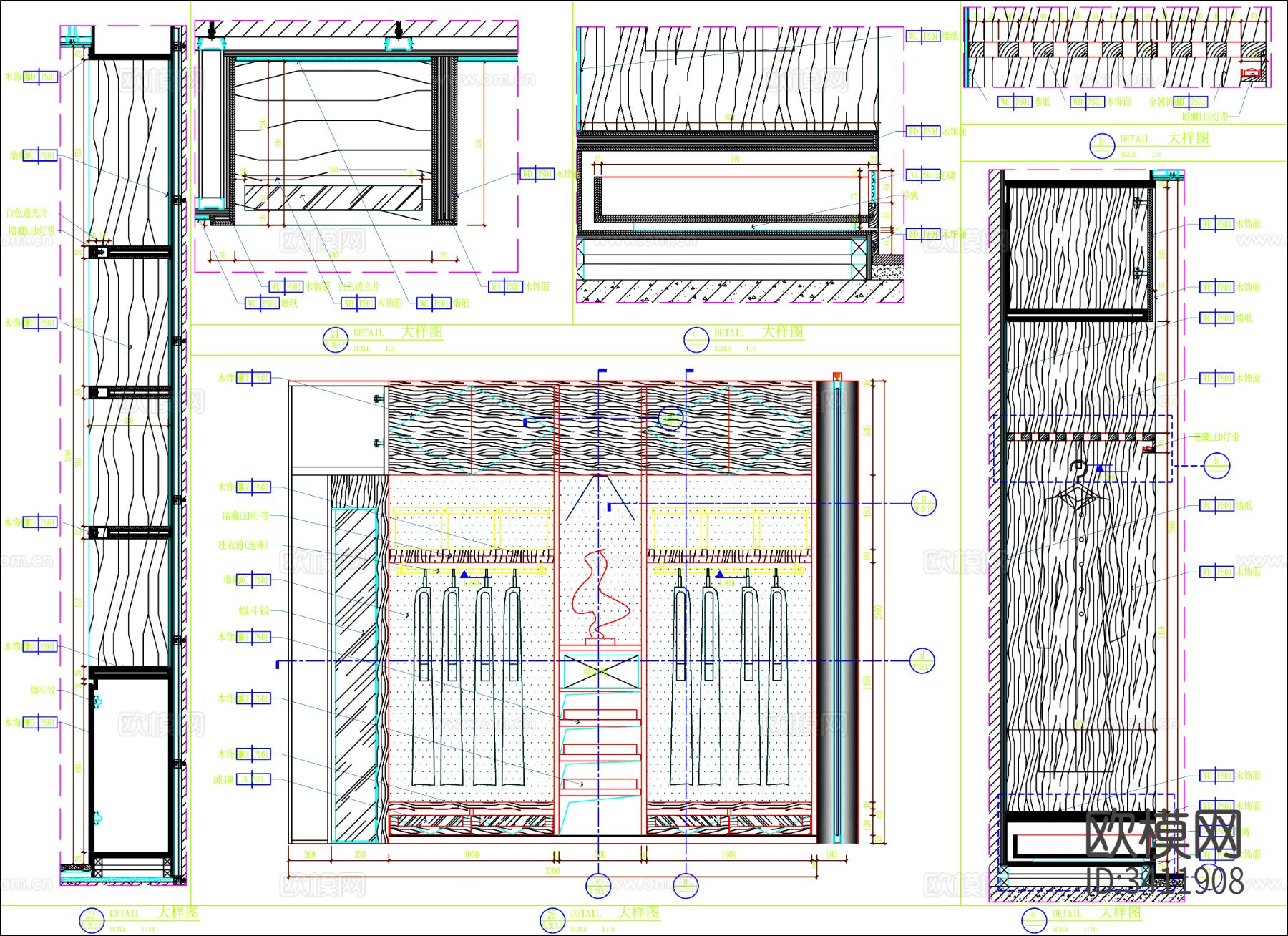Select the 1000 dimension under the right wardrobe bay
The width and height of the screenshot is (1288, 936).
(x=728, y=854)
